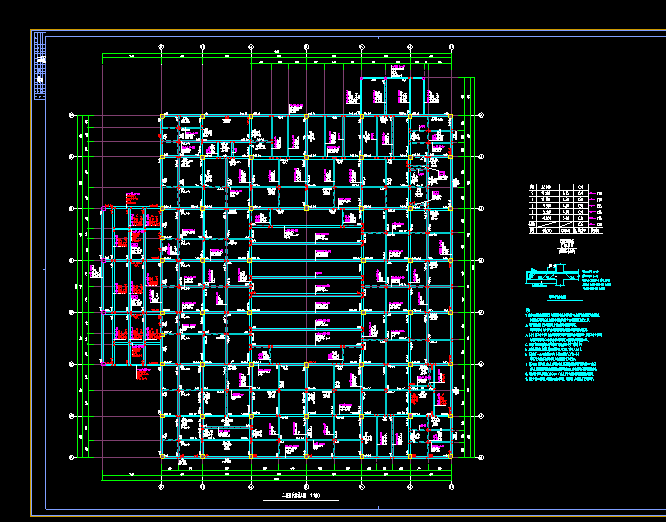666x522 pixels.
Task: Click the caption beneath the schedule table
Action: point(566,244)
